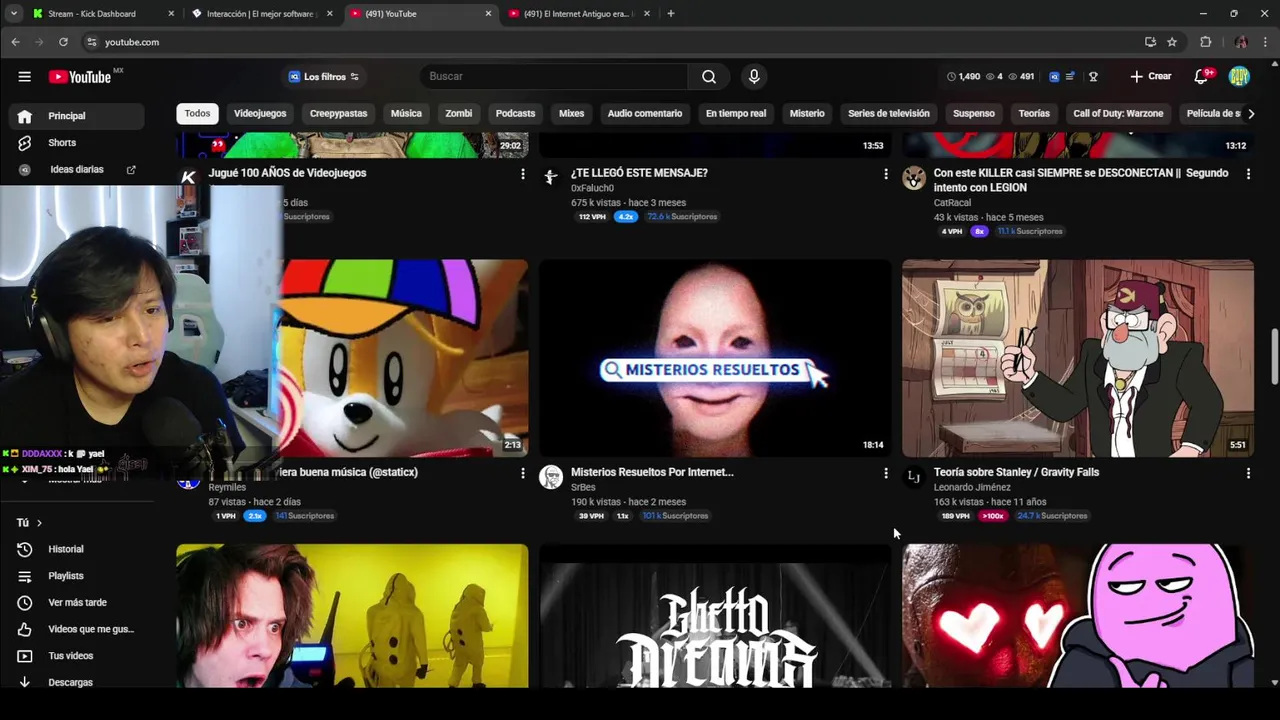The image size is (1280, 720).
Task: Select the Podcasts chip
Action: pyautogui.click(x=515, y=113)
